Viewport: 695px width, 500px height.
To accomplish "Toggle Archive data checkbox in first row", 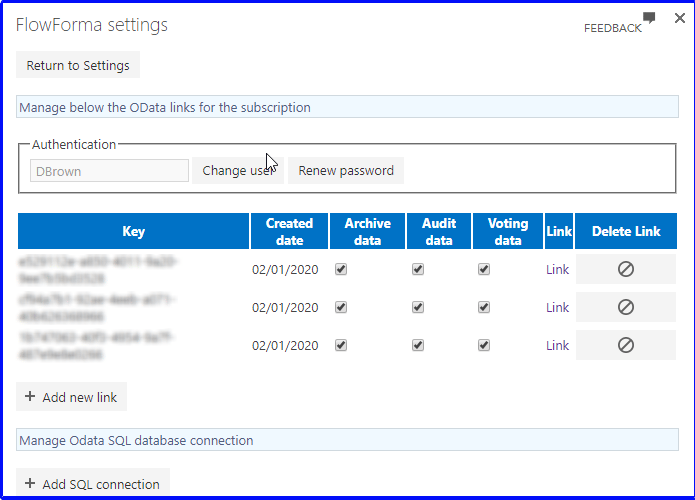I will coord(341,269).
